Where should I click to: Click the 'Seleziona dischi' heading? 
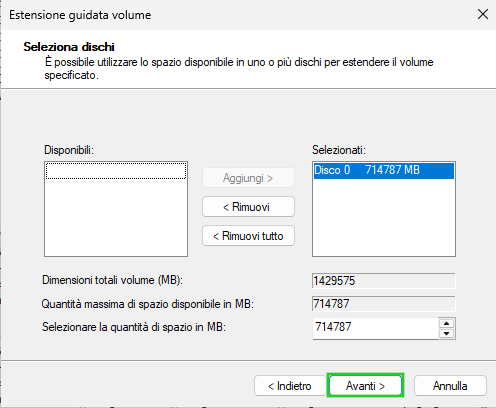(69, 47)
